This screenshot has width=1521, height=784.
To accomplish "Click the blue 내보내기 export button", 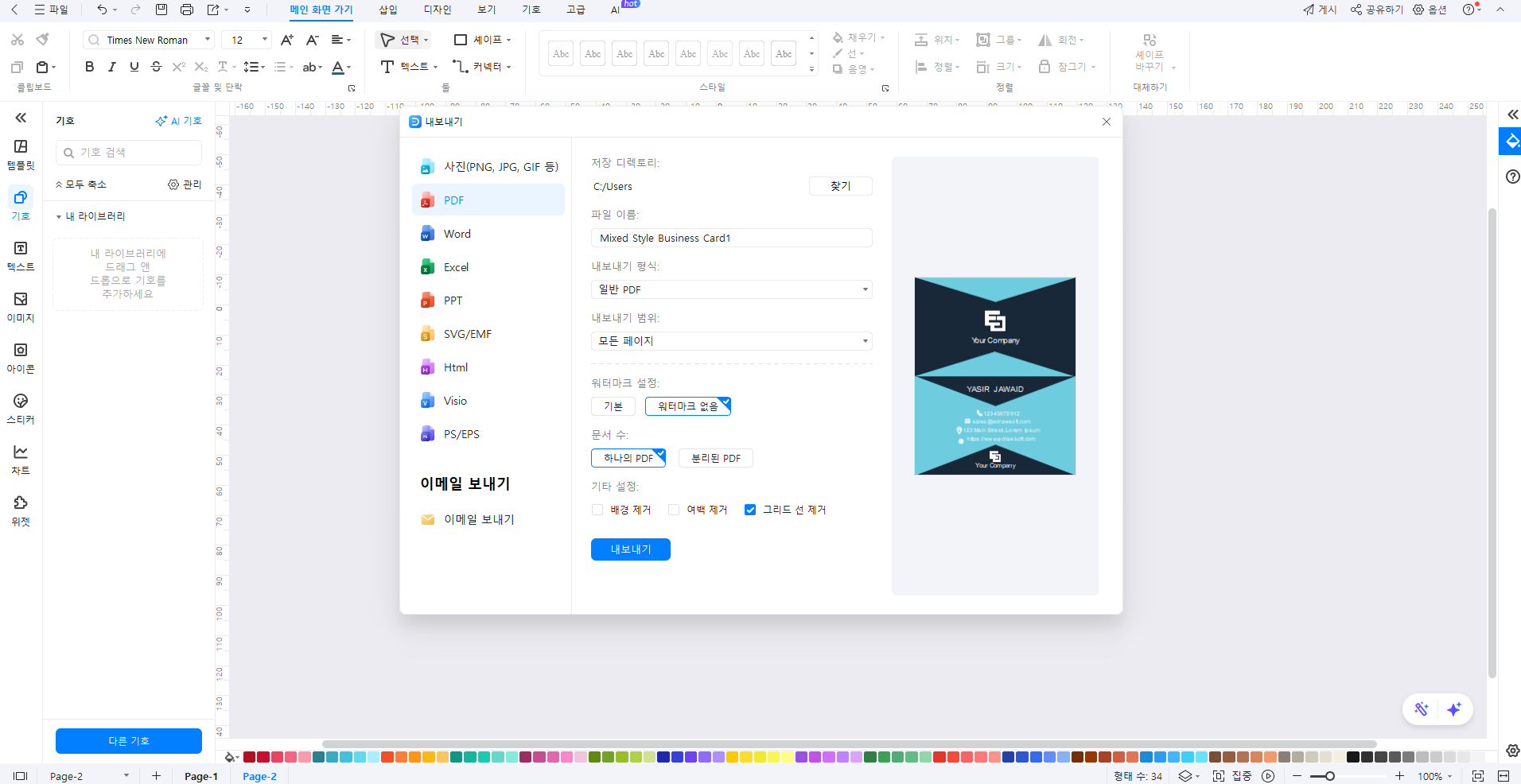I will [x=631, y=549].
